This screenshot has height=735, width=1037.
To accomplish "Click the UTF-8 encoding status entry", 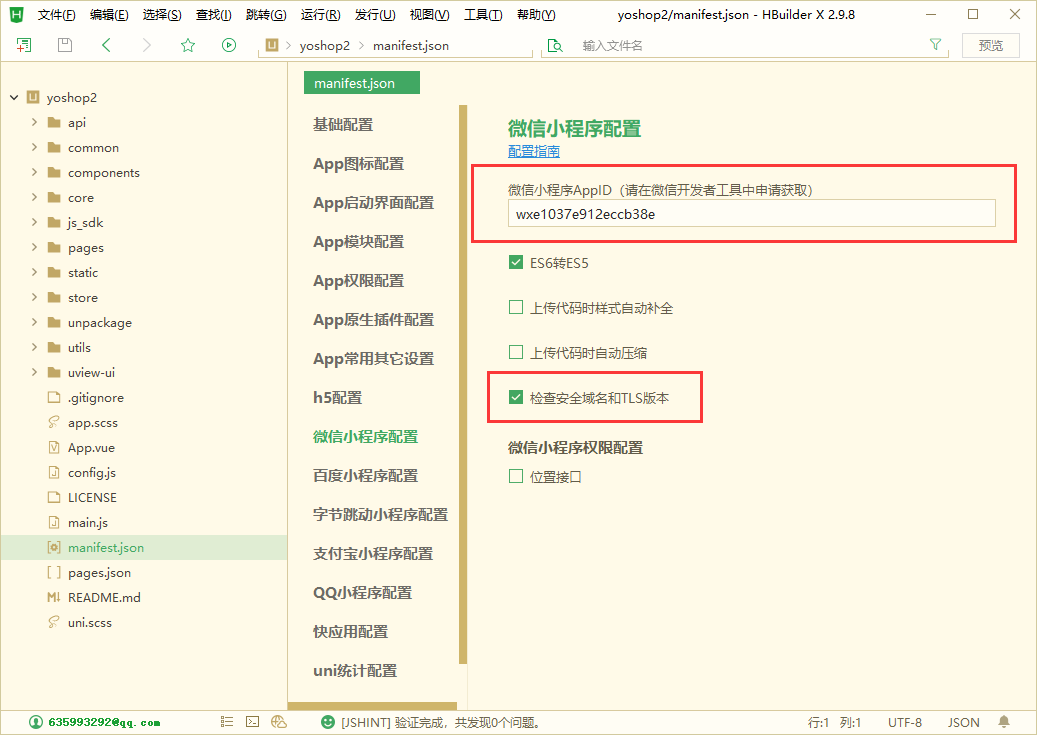I will (905, 722).
